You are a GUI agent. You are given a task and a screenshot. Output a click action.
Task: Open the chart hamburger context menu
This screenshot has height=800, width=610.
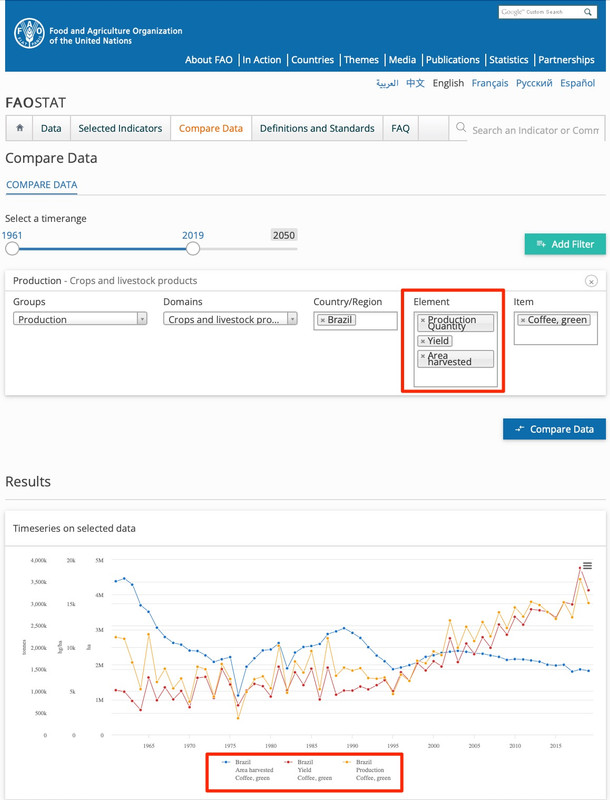point(588,566)
